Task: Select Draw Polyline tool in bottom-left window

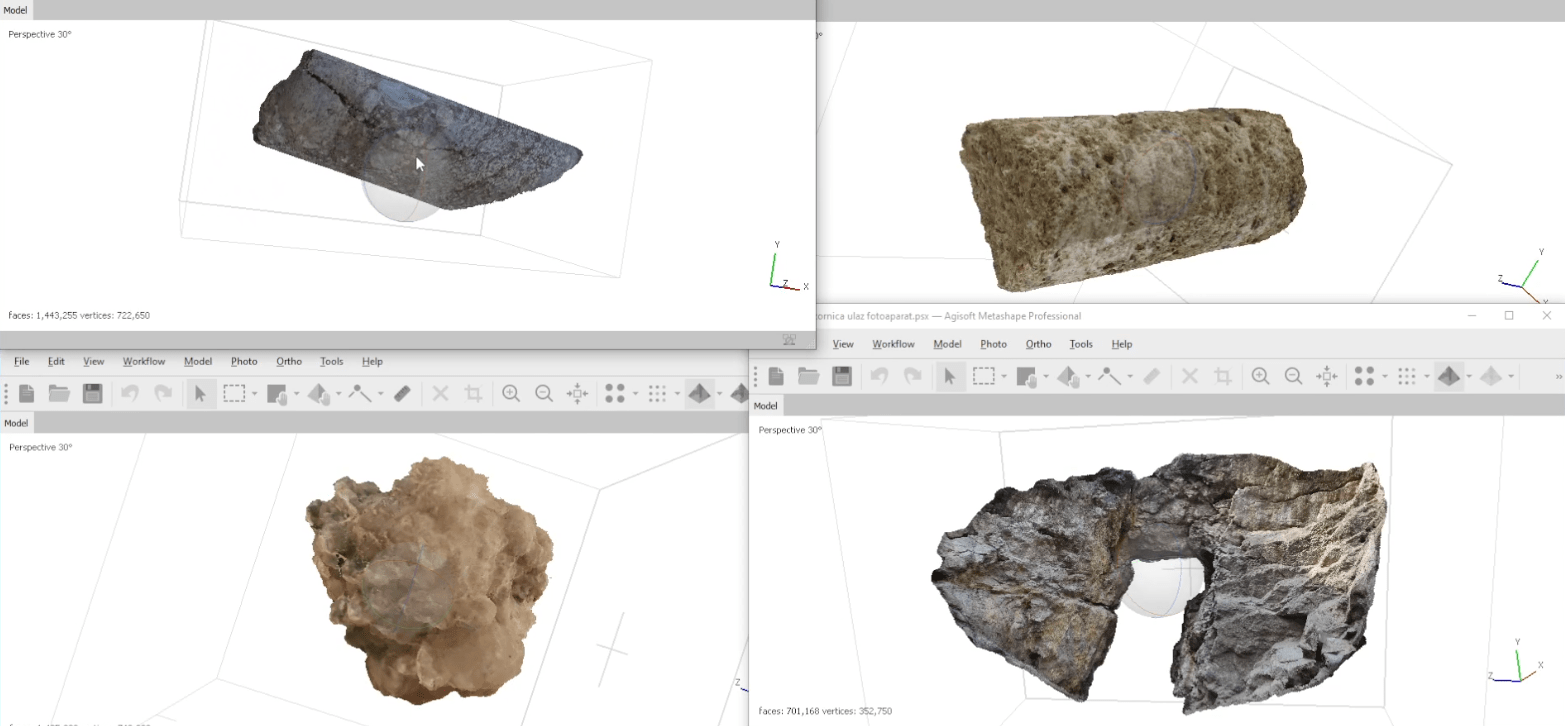Action: [360, 394]
